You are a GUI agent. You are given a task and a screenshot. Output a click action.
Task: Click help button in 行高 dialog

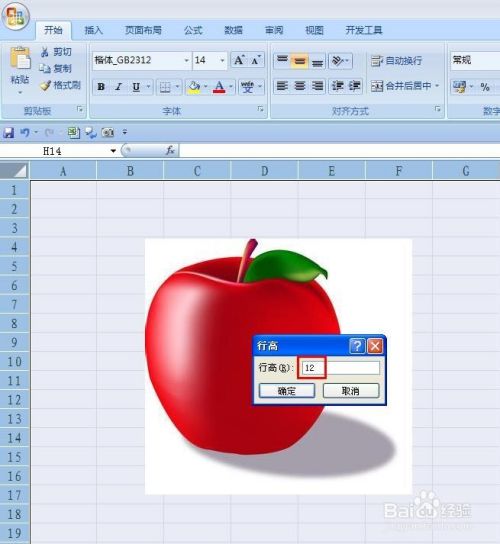(357, 346)
